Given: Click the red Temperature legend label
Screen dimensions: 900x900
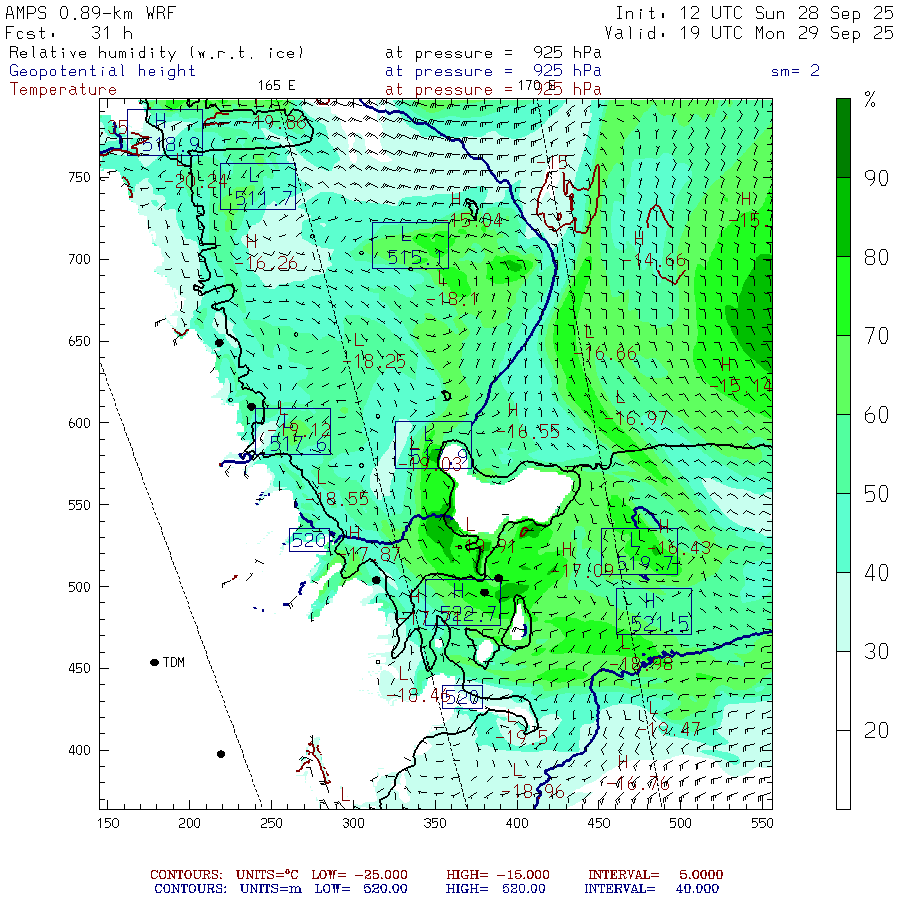Looking at the screenshot, I should point(63,89).
